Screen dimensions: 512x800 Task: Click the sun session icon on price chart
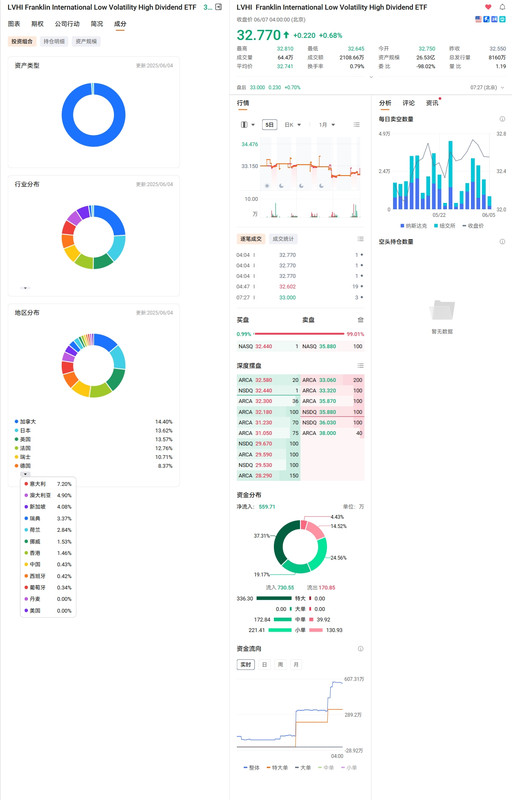tap(267, 186)
